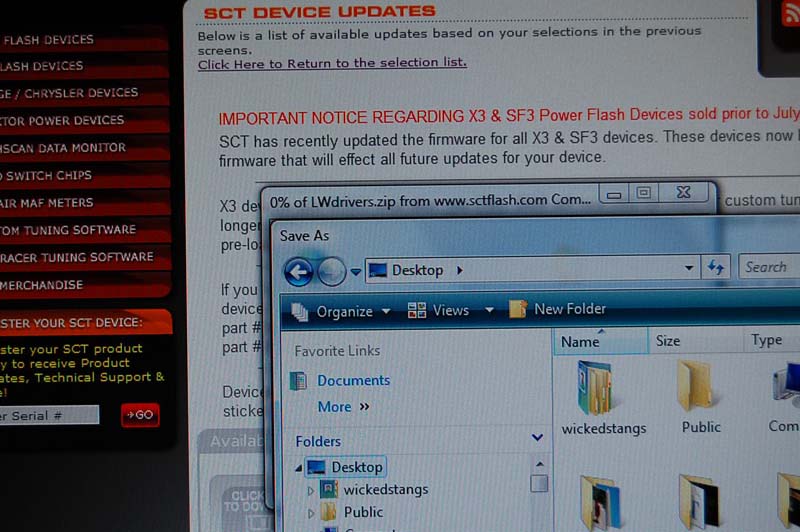Open Documents favorite link
This screenshot has width=800, height=532.
tap(353, 381)
